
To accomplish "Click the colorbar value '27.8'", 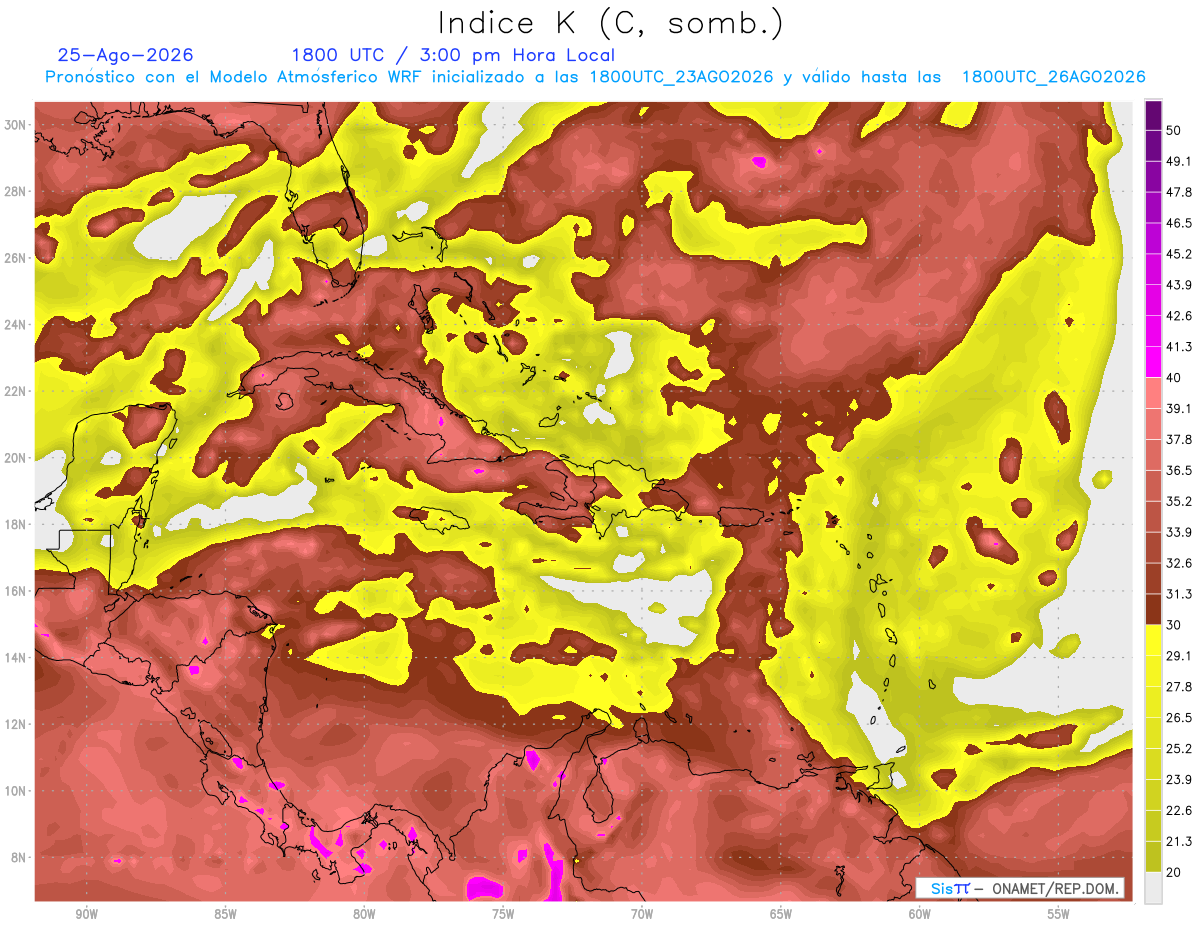I will coord(1179,687).
